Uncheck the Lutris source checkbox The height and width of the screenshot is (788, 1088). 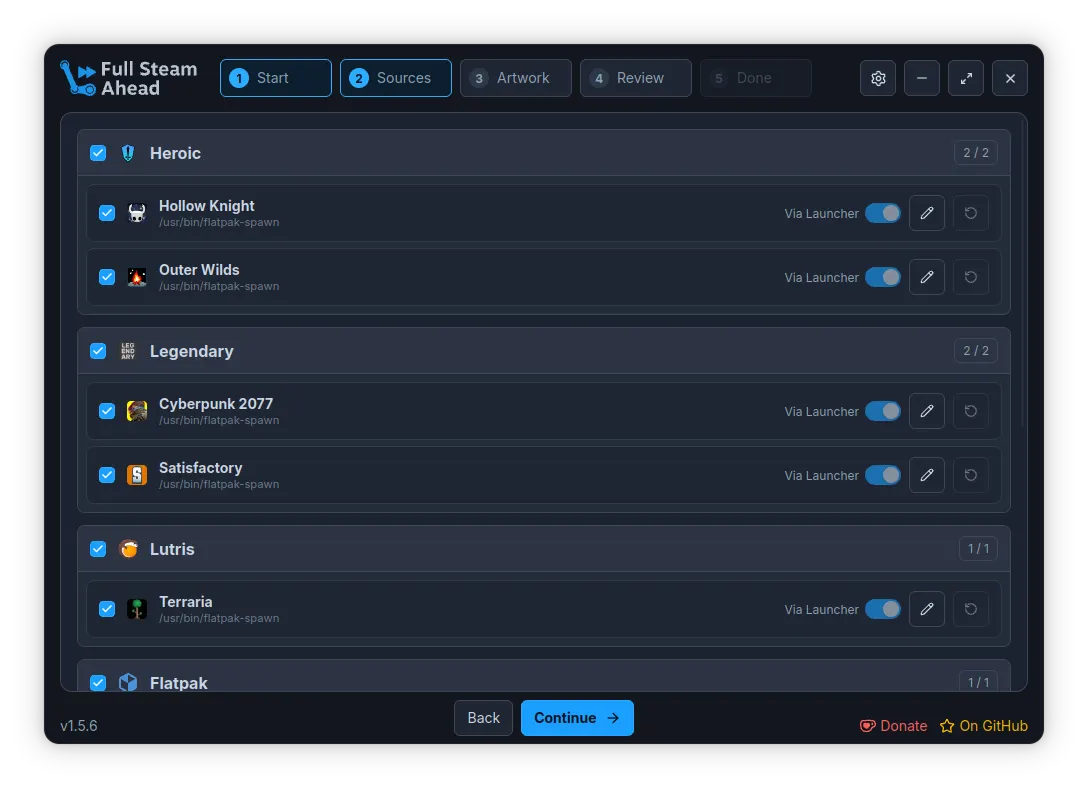[x=98, y=549]
